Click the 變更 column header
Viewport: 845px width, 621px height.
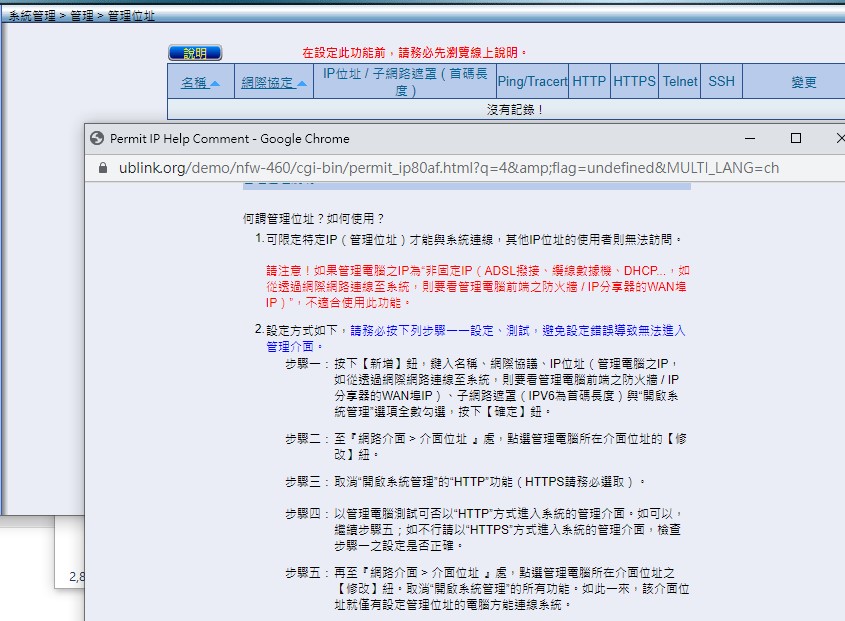tap(804, 83)
